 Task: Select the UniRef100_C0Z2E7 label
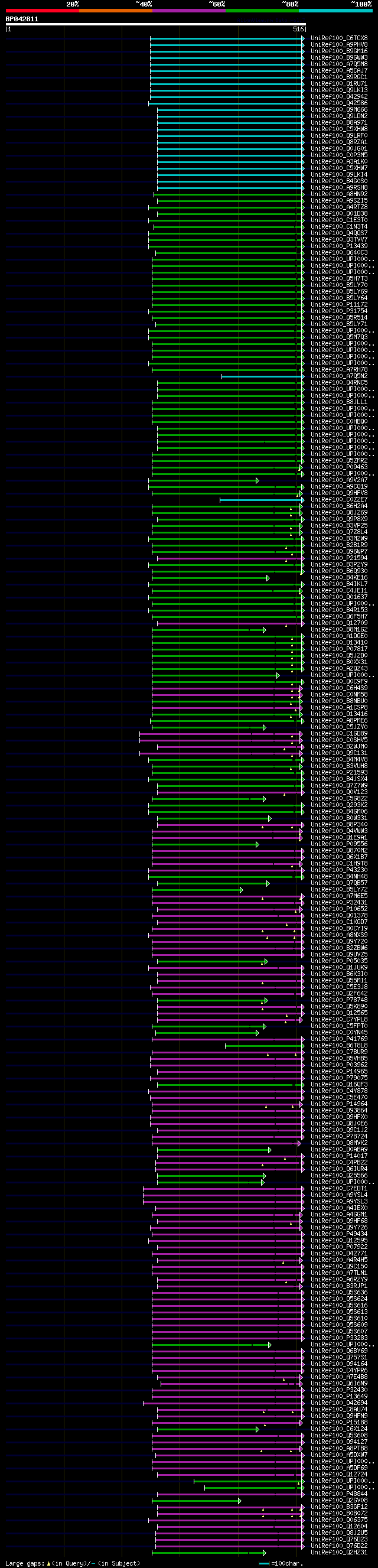point(339,500)
